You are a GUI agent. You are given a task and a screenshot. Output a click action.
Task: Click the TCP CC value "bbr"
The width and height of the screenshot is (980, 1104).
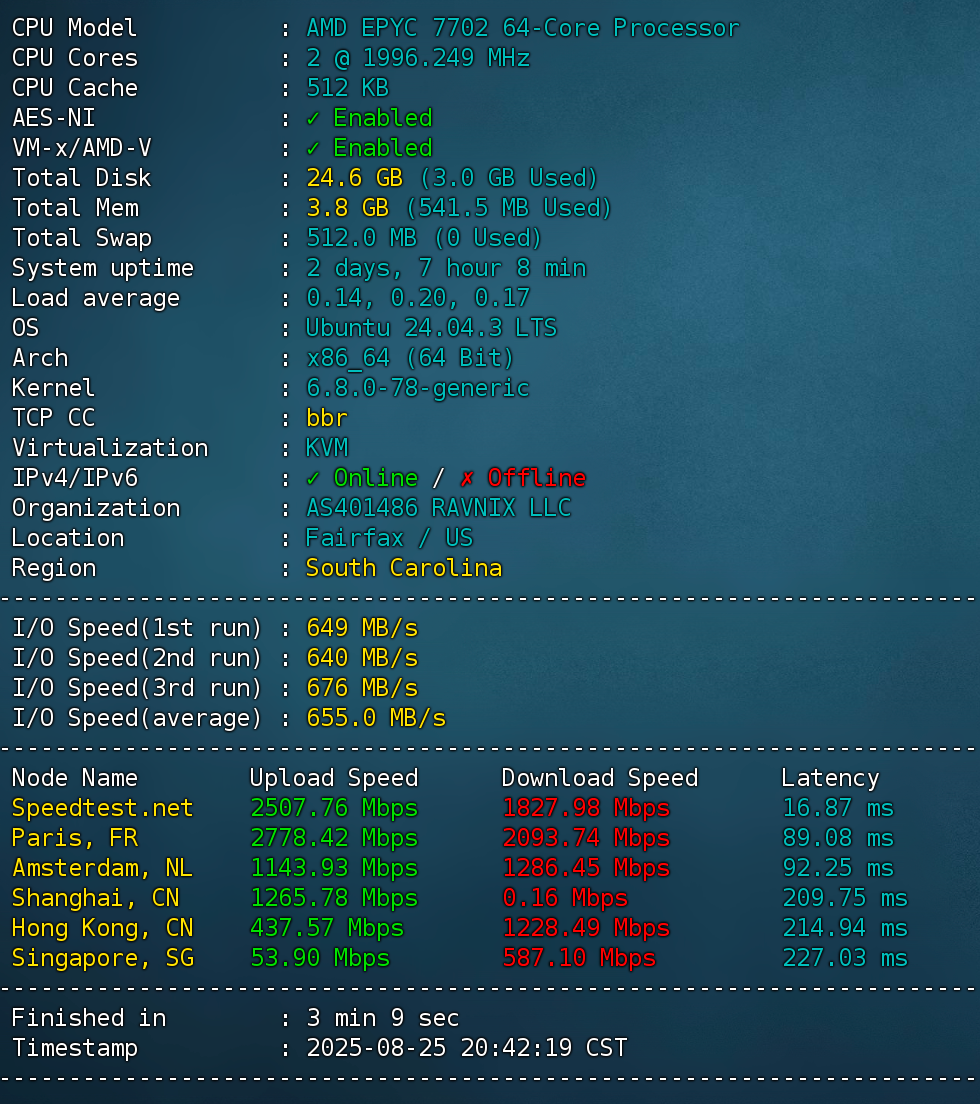(327, 419)
